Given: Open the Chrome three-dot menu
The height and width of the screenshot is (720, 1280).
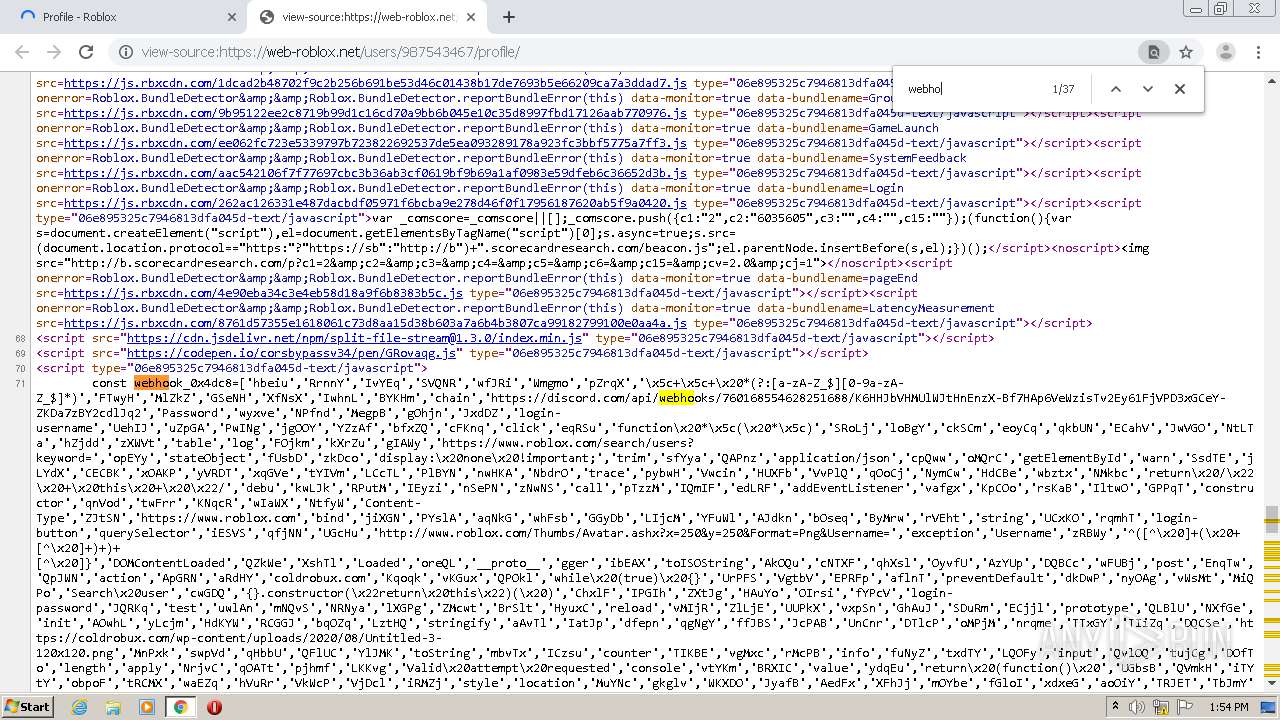Looking at the screenshot, I should [x=1257, y=52].
